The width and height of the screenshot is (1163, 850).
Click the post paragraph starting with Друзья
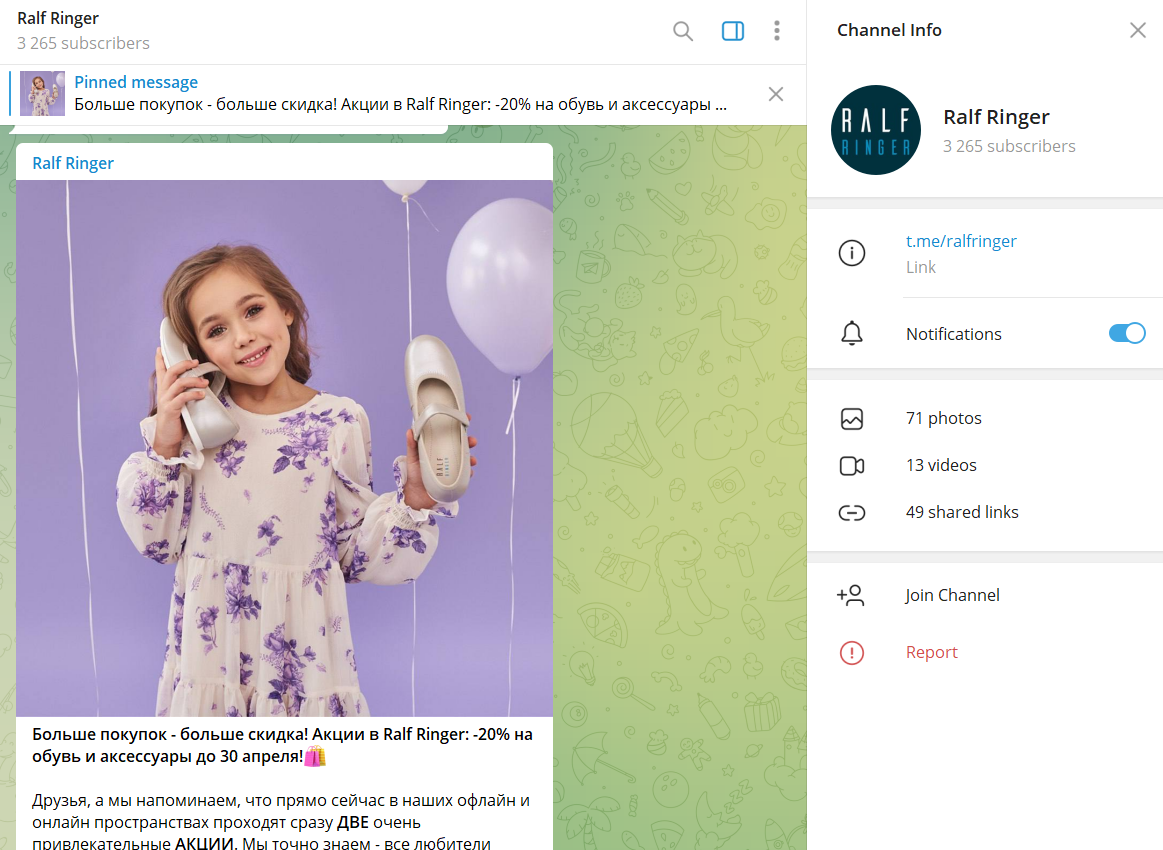tap(281, 822)
